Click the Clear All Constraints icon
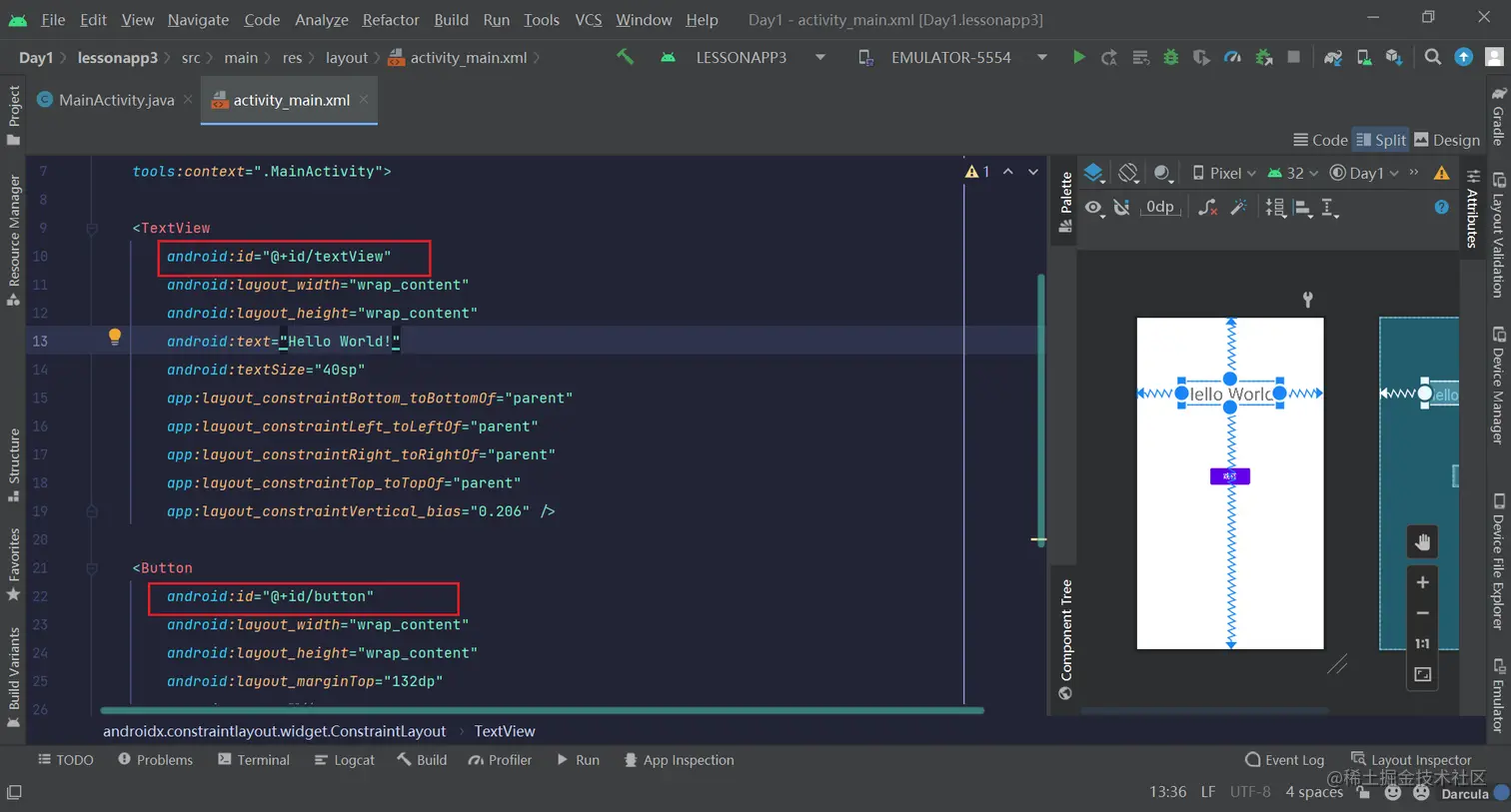The height and width of the screenshot is (812, 1511). click(1207, 208)
